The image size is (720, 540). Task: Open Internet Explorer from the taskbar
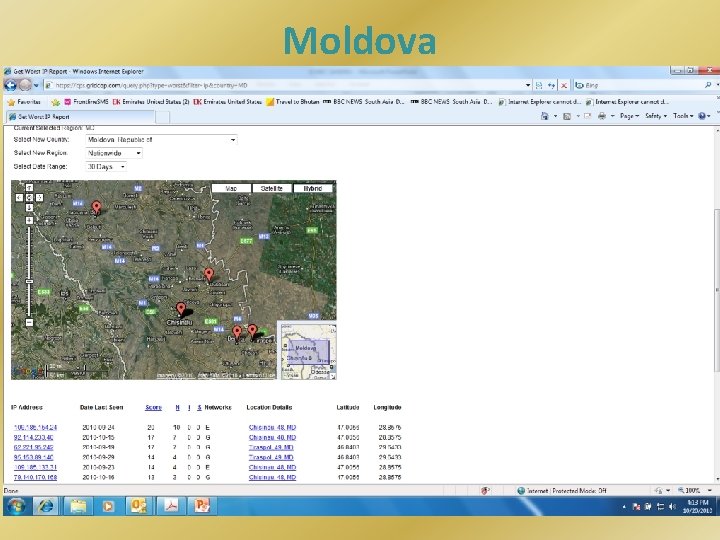tap(45, 506)
